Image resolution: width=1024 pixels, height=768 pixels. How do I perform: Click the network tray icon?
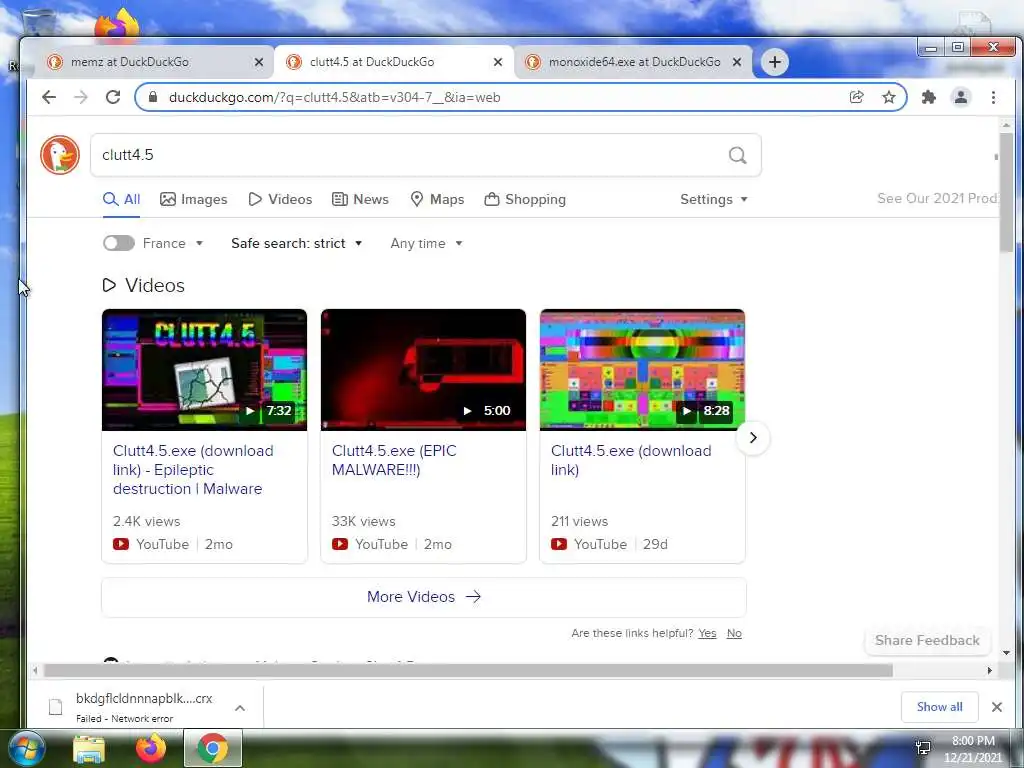click(923, 748)
